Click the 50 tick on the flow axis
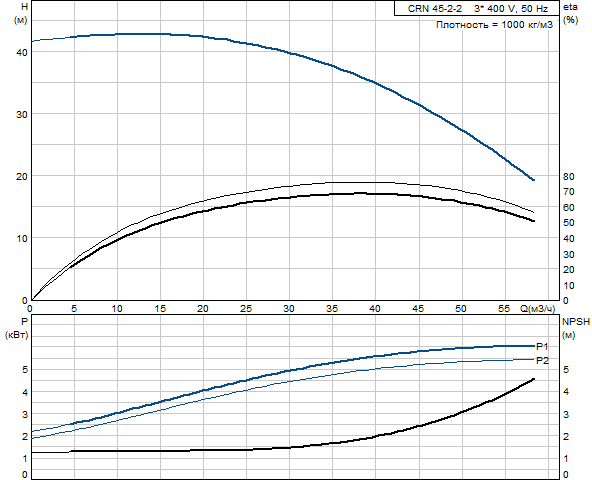592x480 pixels. click(x=461, y=309)
